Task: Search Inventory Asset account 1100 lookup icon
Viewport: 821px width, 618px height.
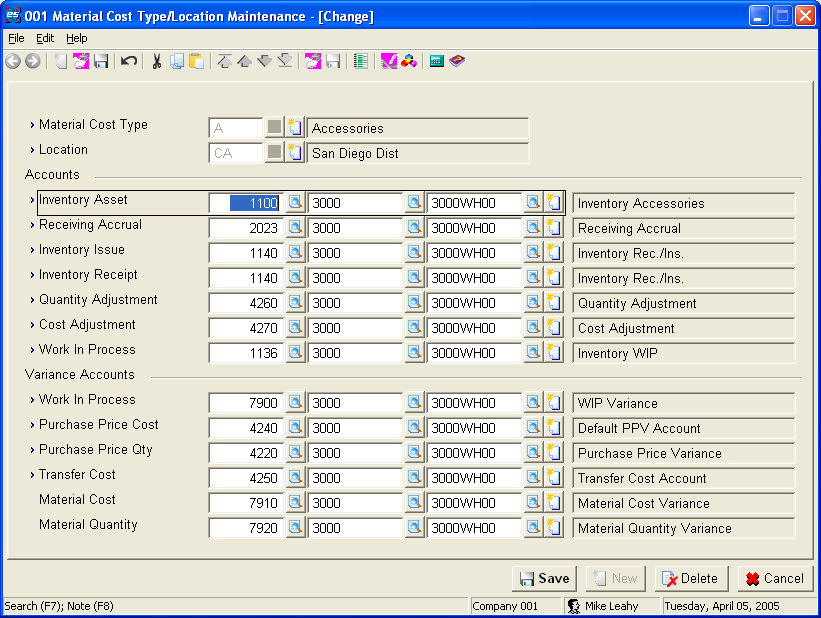Action: click(295, 203)
